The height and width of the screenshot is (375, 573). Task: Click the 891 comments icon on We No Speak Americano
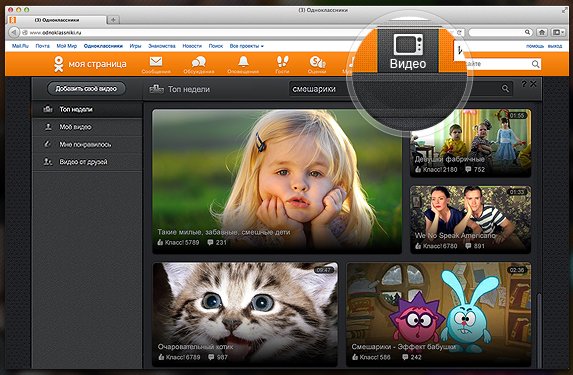475,246
